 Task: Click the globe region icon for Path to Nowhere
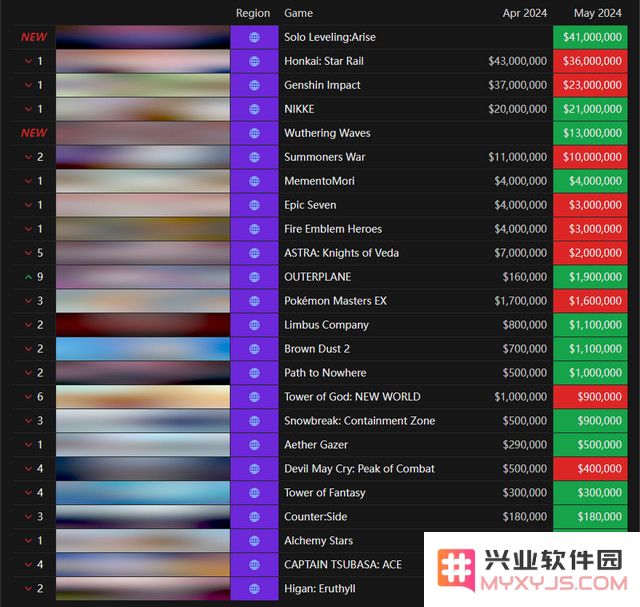tap(254, 373)
